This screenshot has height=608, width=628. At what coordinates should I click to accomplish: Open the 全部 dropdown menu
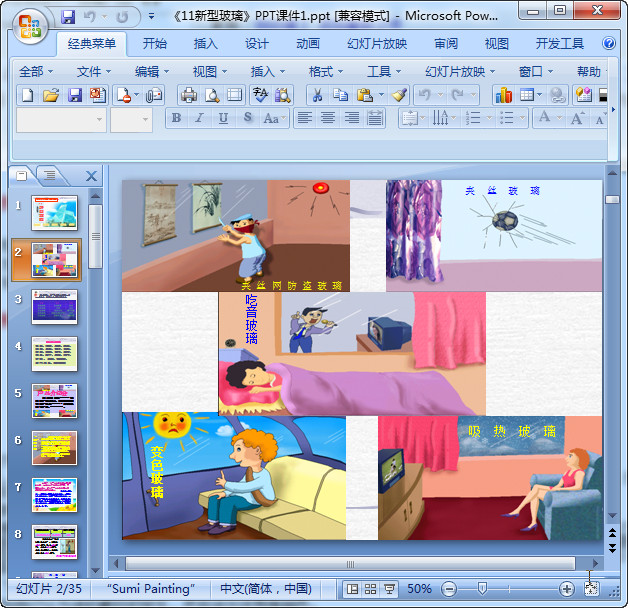click(x=35, y=72)
